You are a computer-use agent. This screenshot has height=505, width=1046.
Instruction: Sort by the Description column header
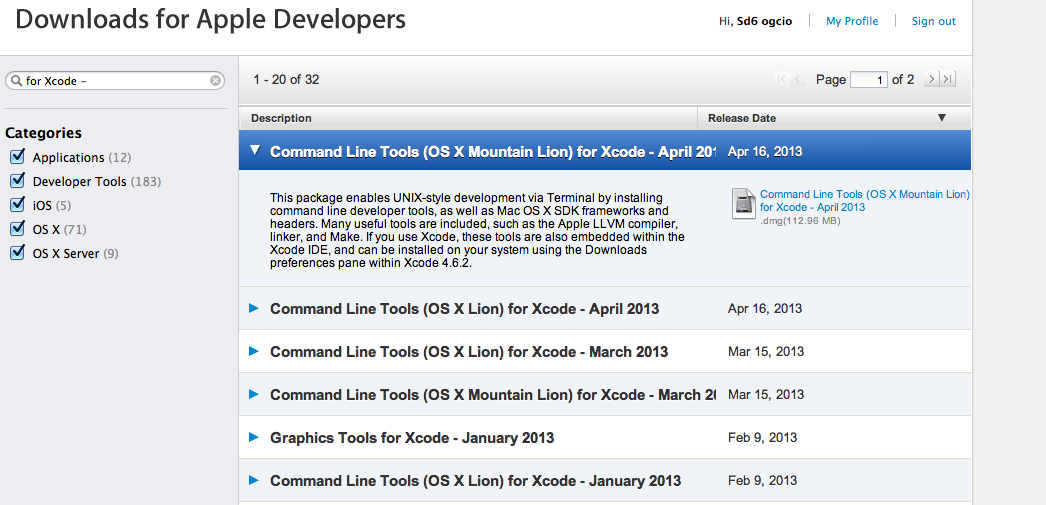(x=282, y=118)
